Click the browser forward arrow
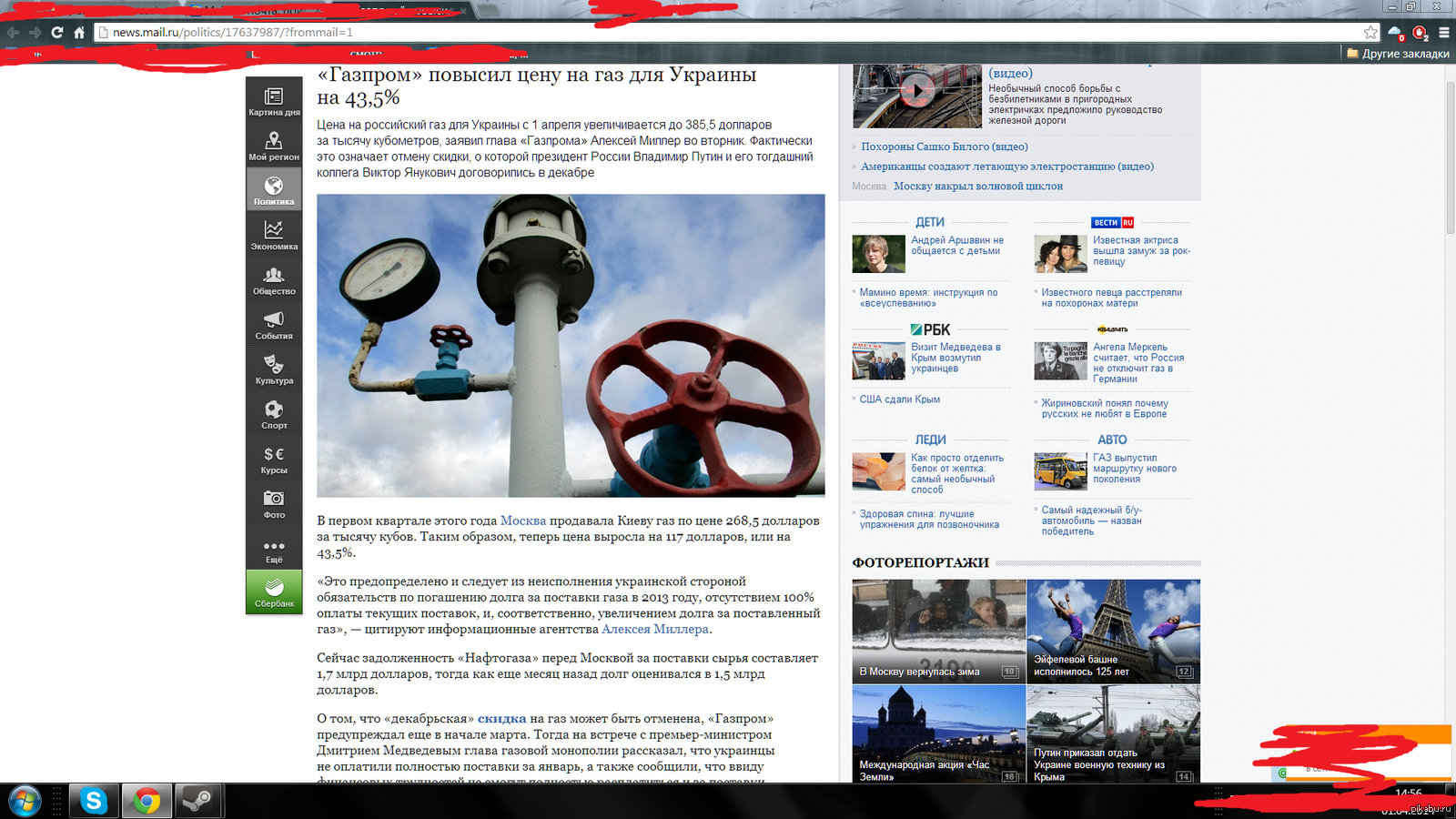Viewport: 1456px width, 819px height. point(35,32)
